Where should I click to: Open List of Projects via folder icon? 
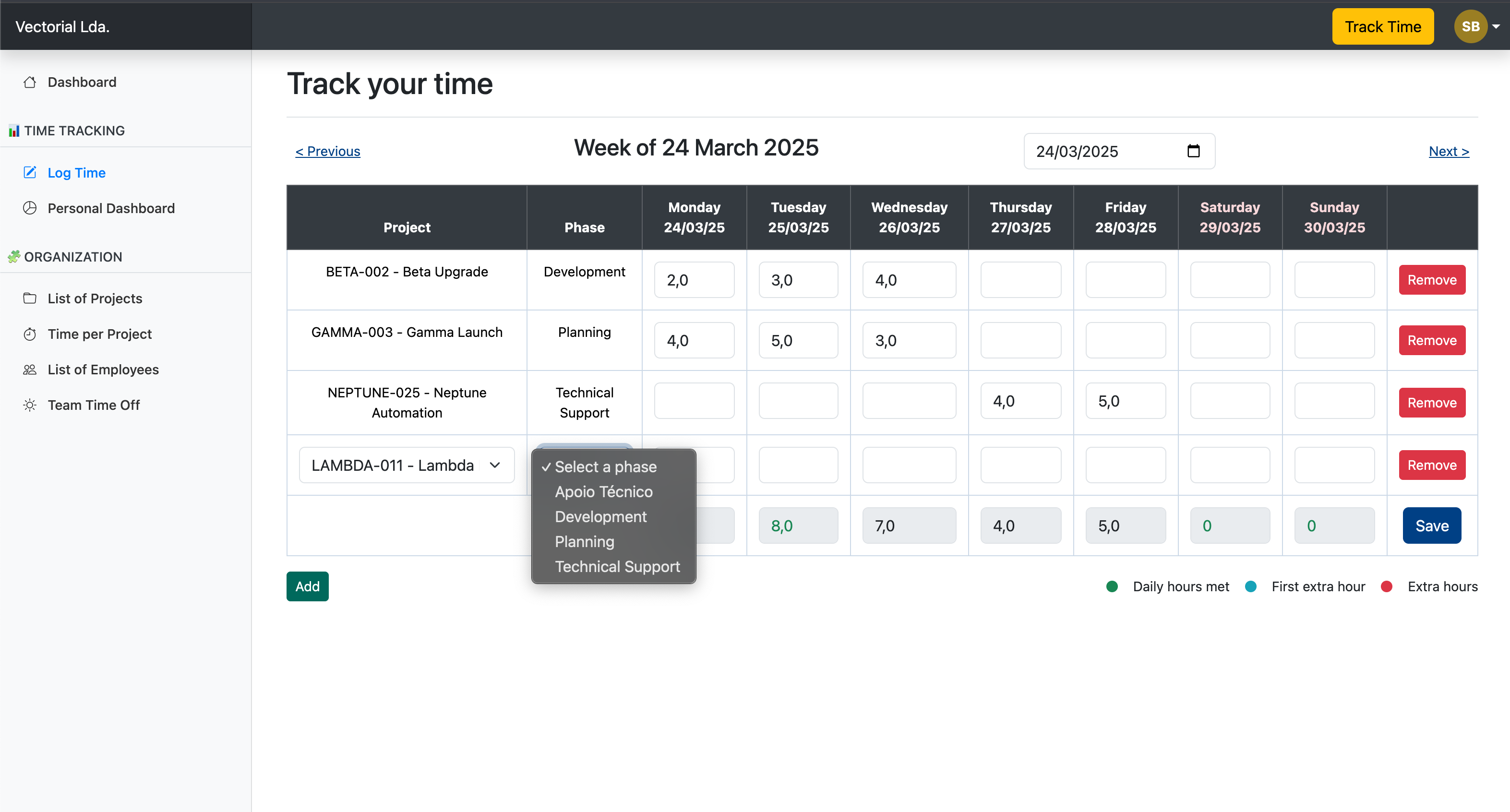click(x=31, y=299)
